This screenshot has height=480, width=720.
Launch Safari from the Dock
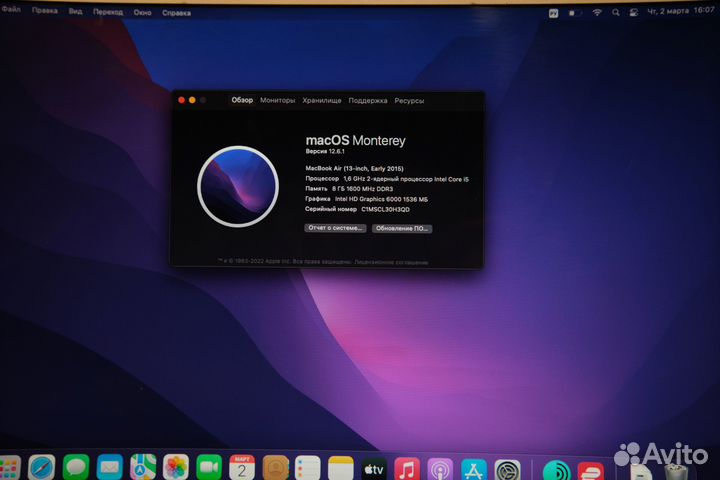click(42, 468)
